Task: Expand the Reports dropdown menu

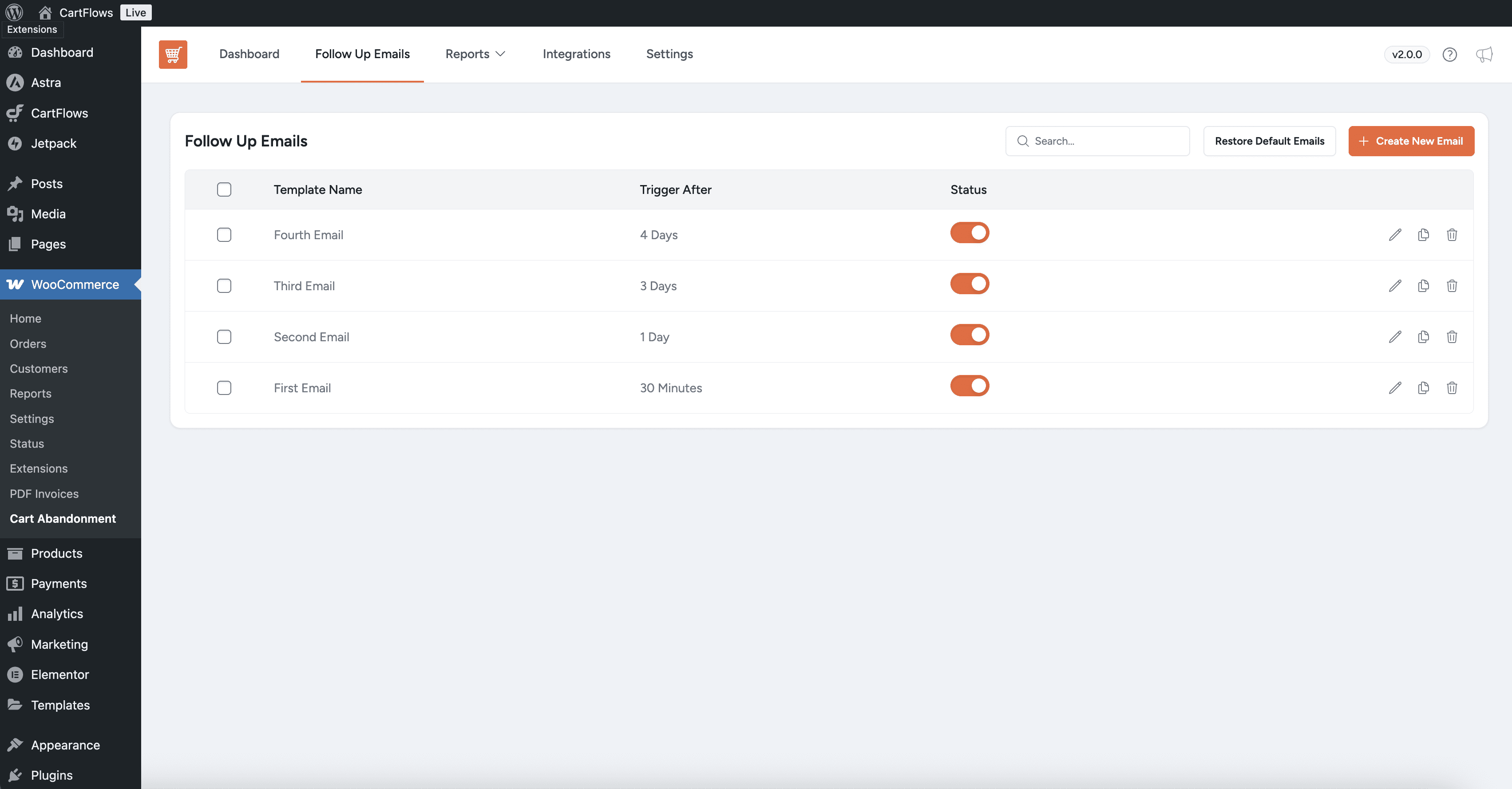Action: click(x=474, y=54)
